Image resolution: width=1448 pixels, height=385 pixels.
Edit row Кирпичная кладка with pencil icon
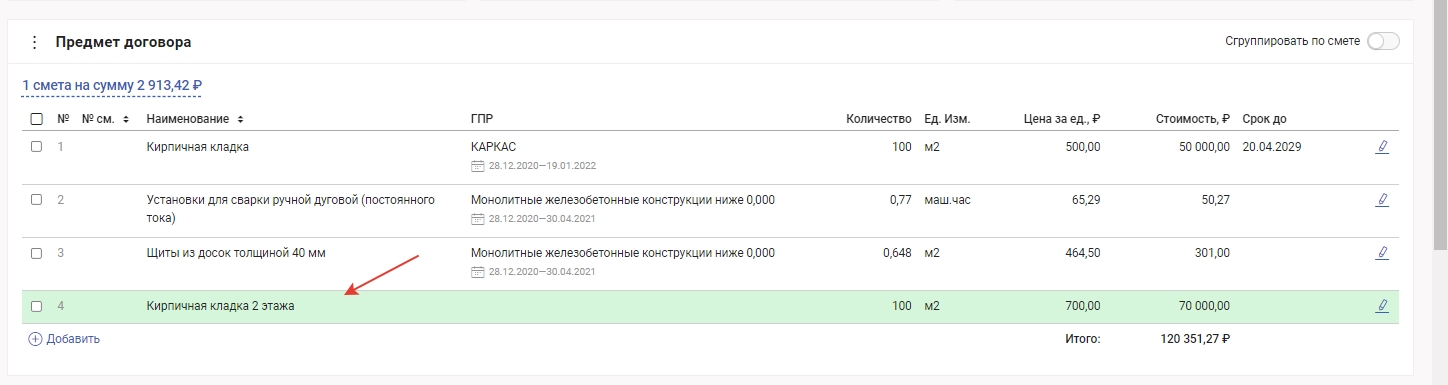(1382, 147)
